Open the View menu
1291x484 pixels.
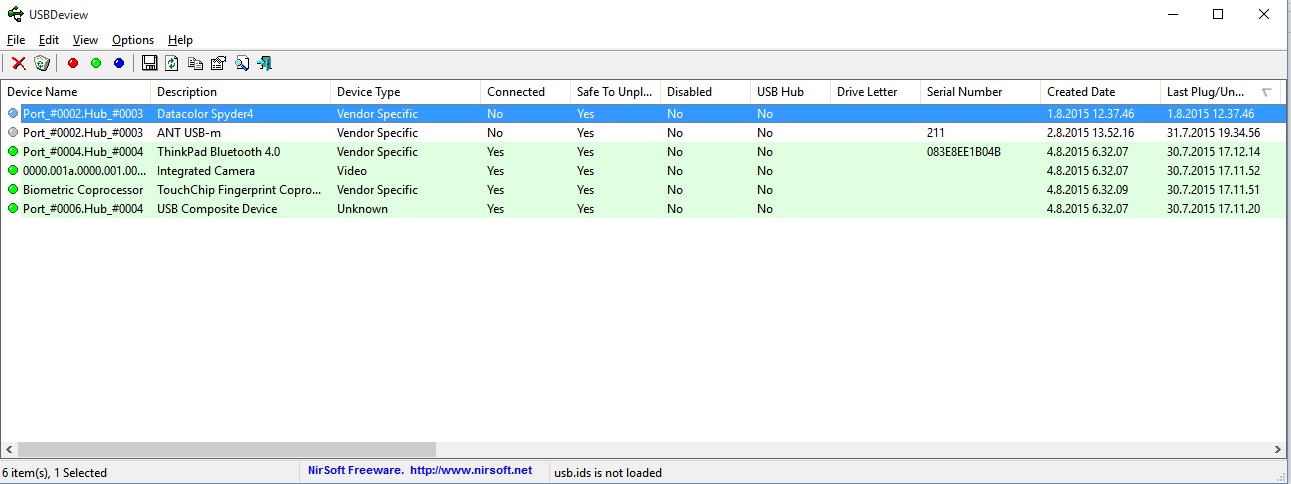tap(85, 40)
